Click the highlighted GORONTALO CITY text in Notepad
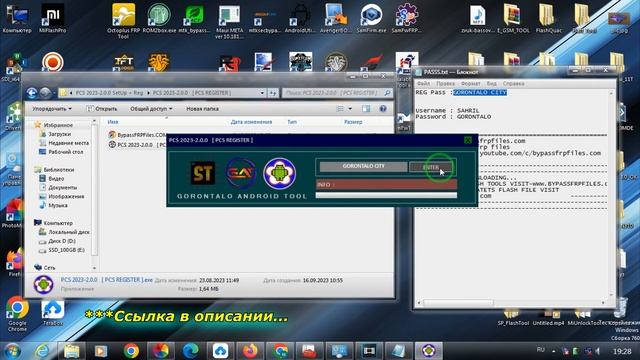 pos(480,93)
